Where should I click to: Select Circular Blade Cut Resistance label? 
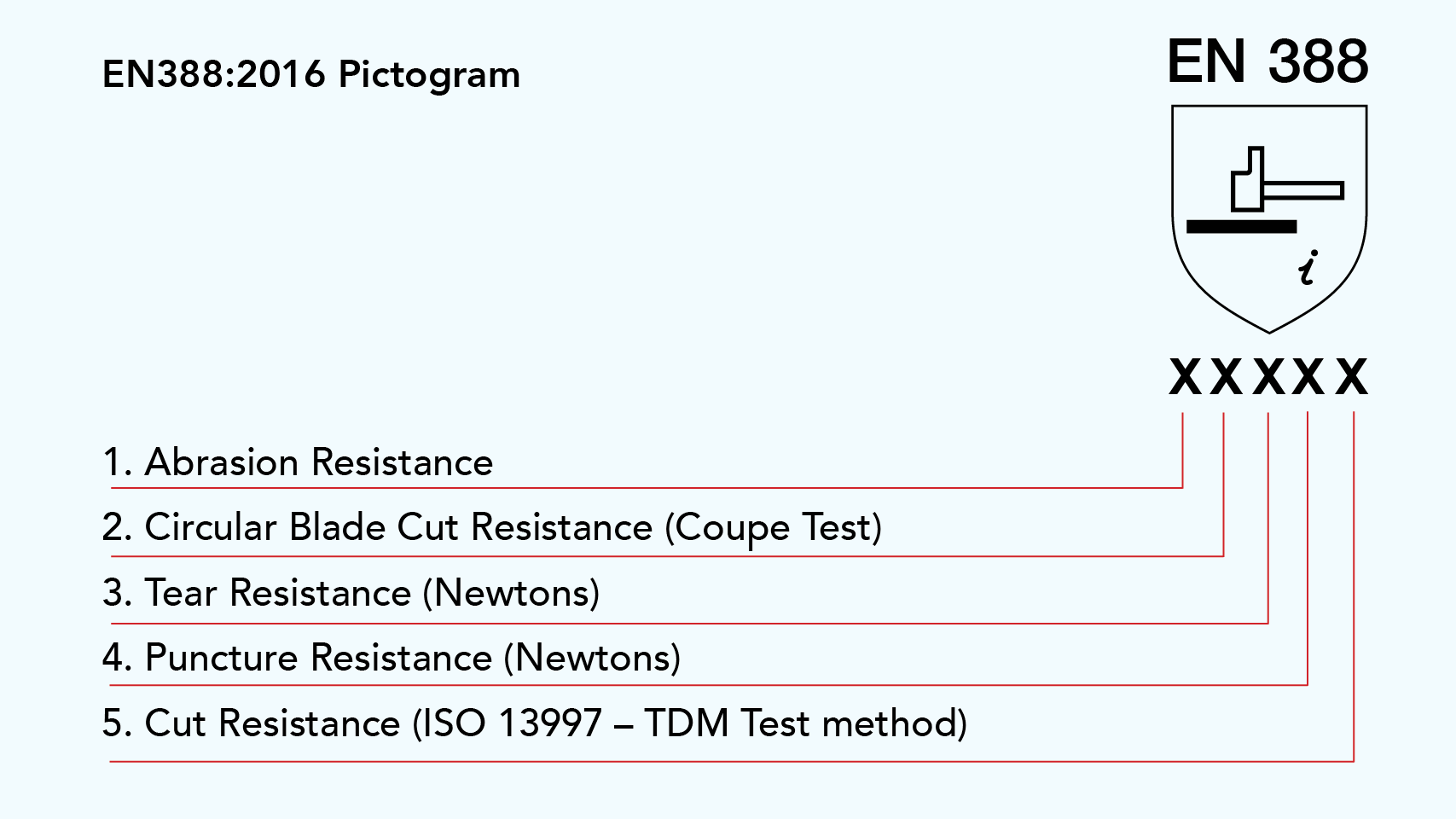(492, 528)
